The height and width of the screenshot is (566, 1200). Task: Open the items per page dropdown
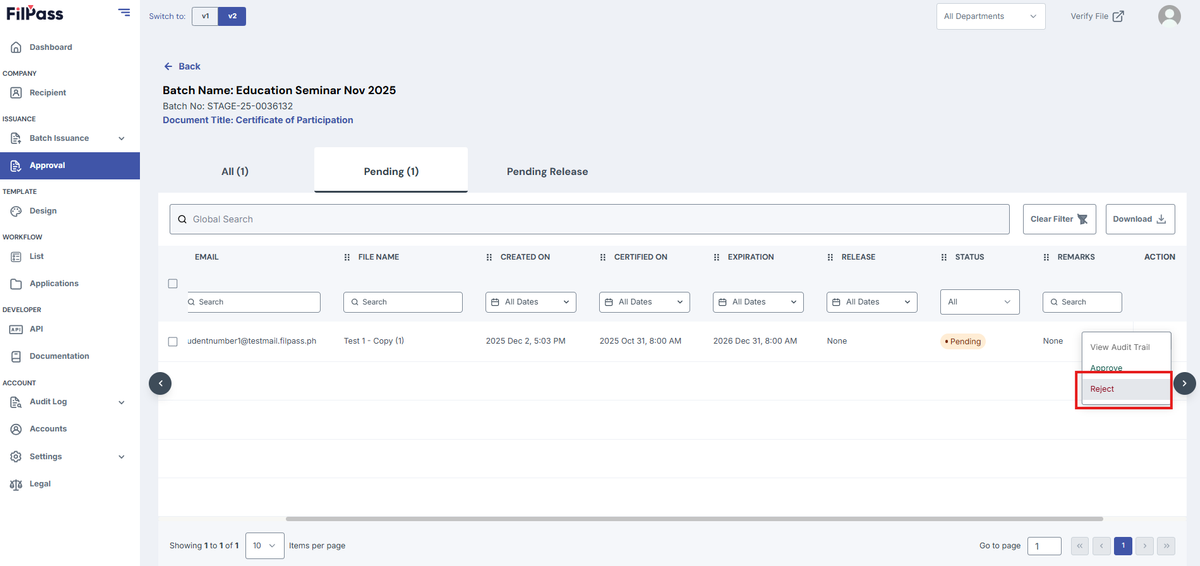click(265, 546)
